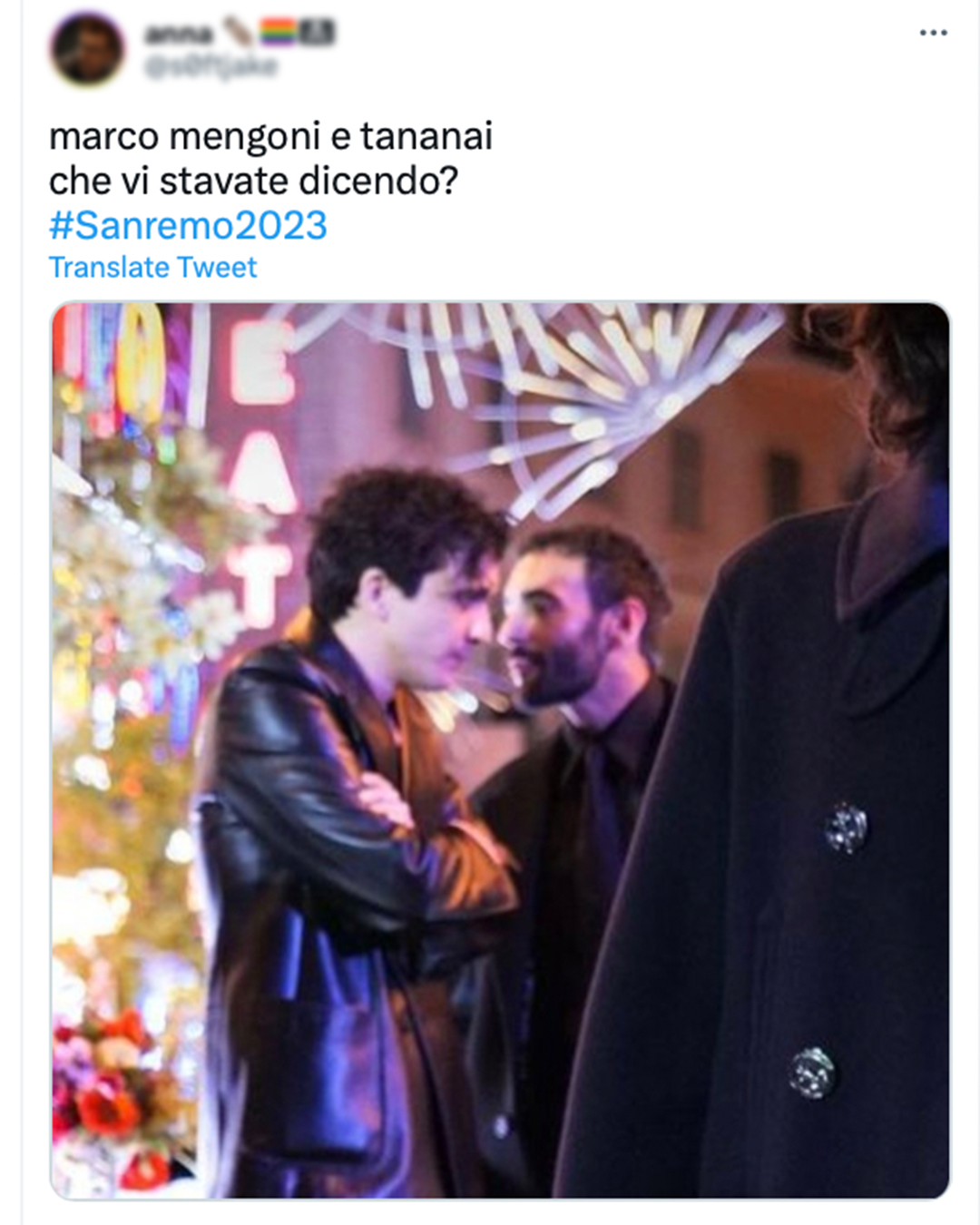Open the blurred @username handle
The width and height of the screenshot is (980, 1225).
[211, 67]
